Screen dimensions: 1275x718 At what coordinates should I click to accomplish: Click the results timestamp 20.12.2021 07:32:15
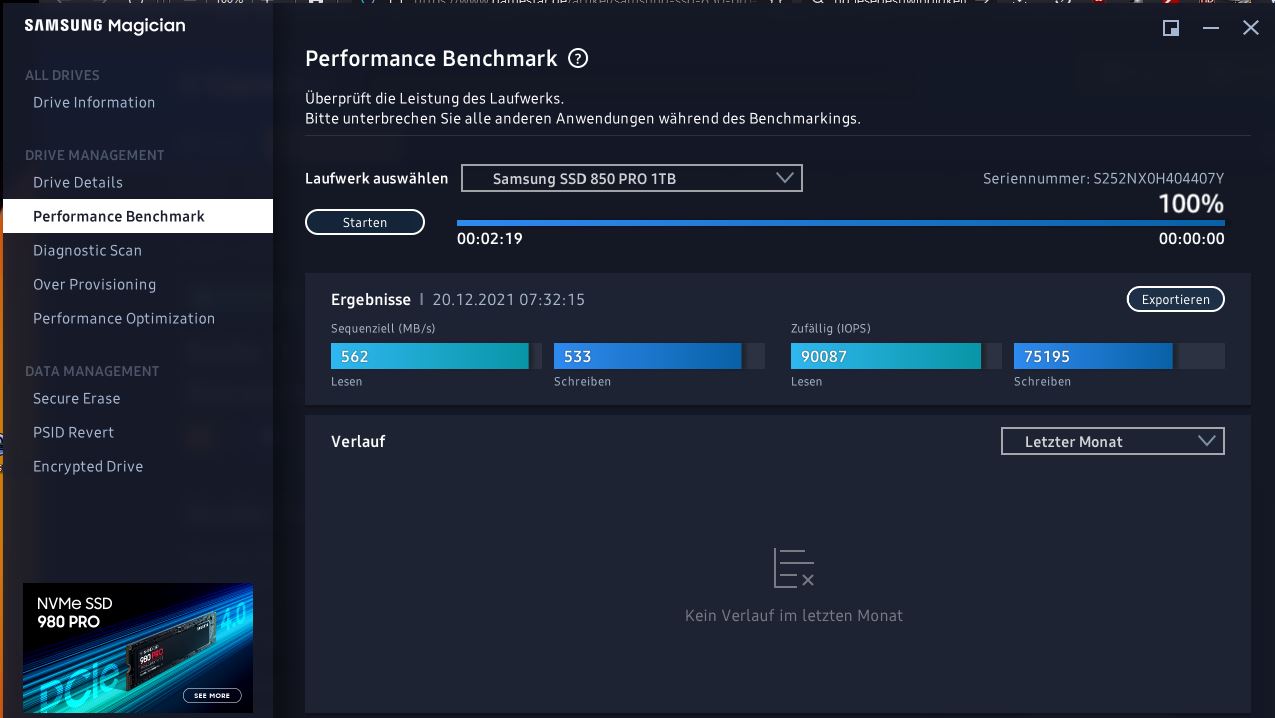pyautogui.click(x=509, y=299)
